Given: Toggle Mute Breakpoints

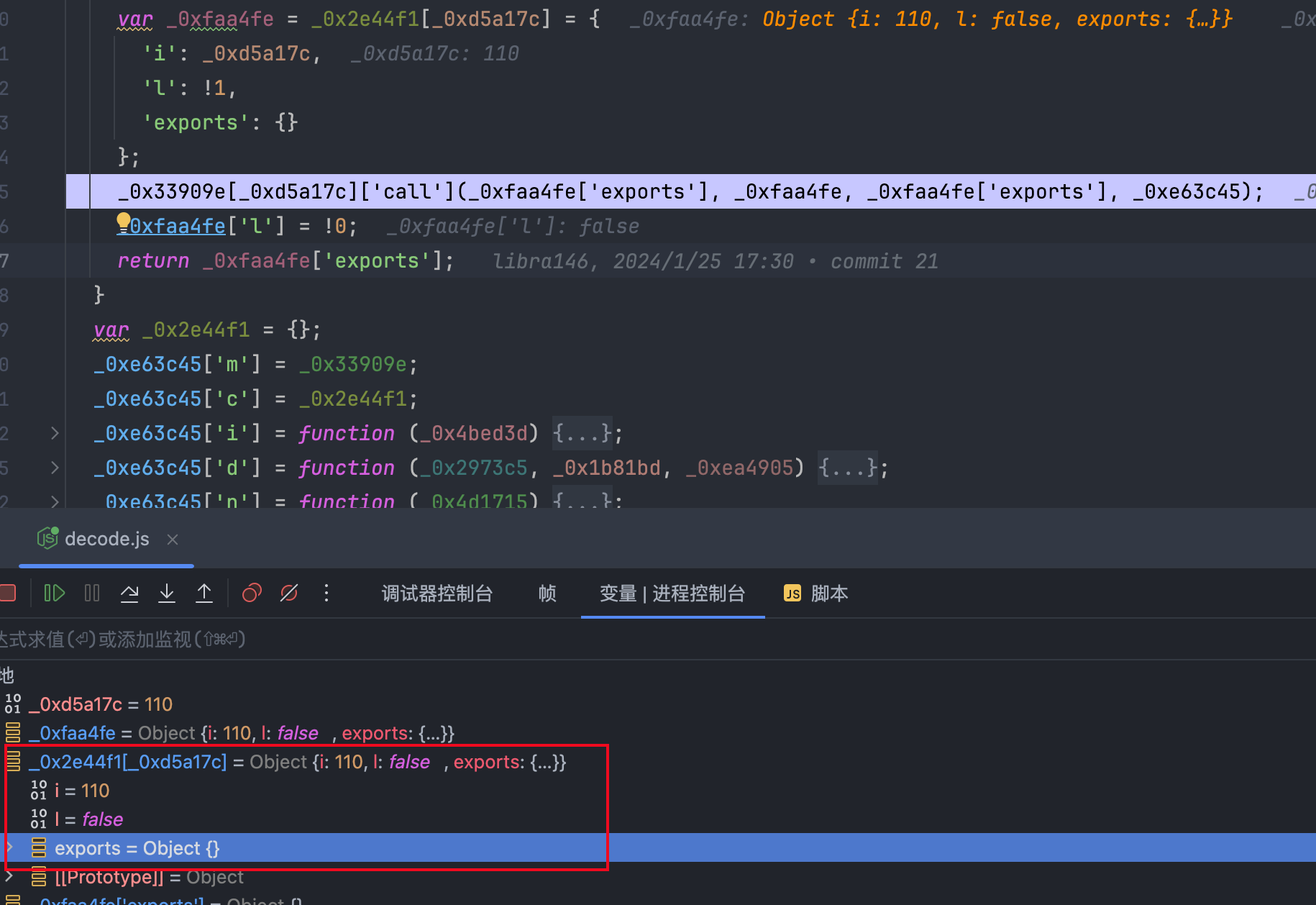Looking at the screenshot, I should tap(289, 594).
